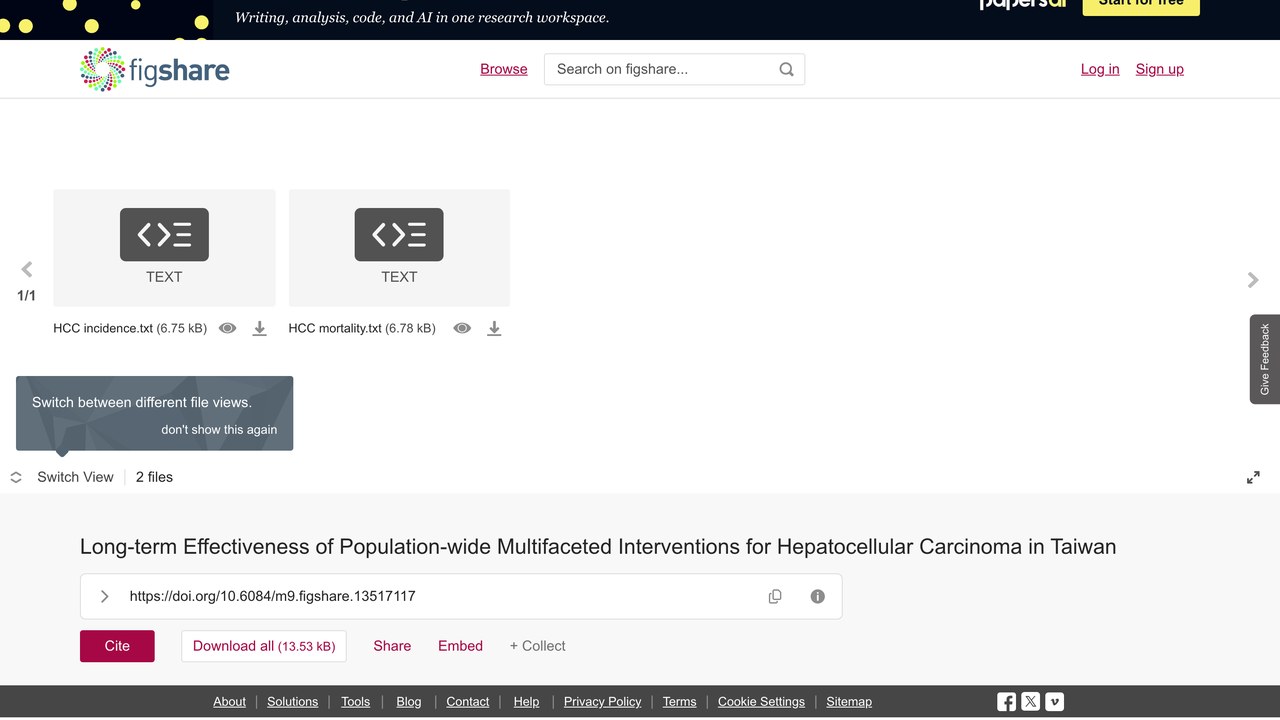1280x720 pixels.
Task: Click Download all button
Action: point(264,646)
